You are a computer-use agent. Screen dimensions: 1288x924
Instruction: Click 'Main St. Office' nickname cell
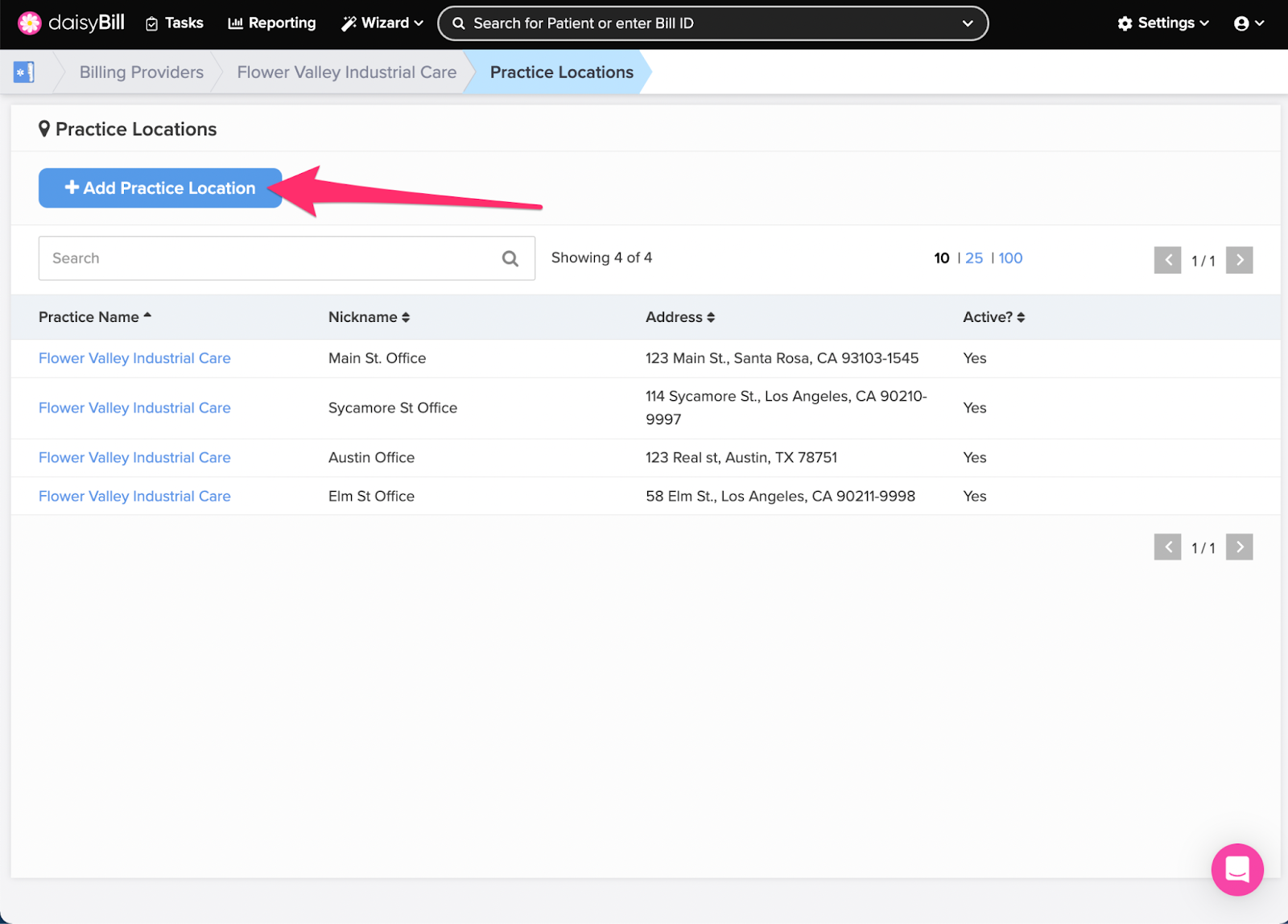(x=378, y=358)
